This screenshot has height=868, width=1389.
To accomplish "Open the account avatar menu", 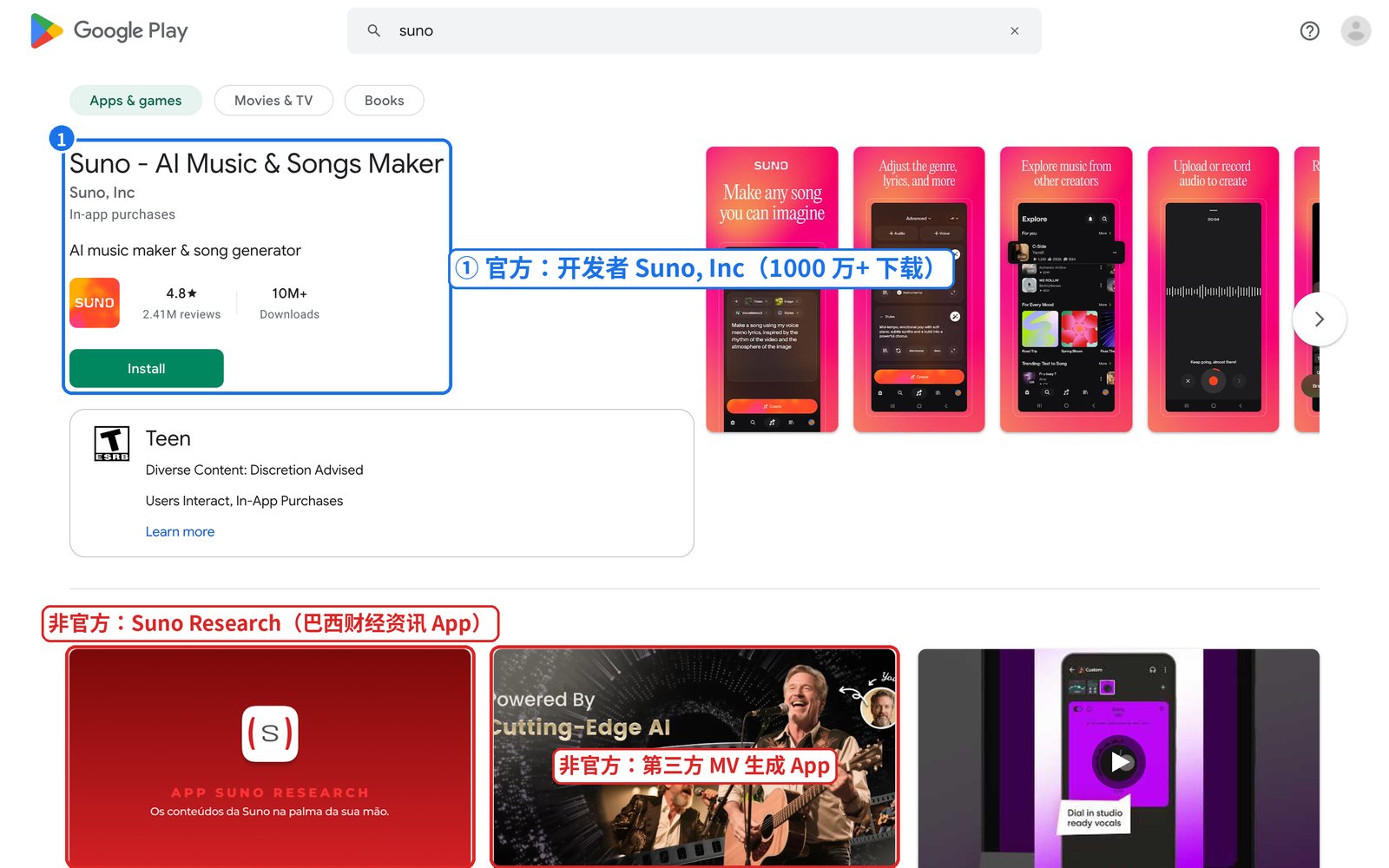I will click(1355, 30).
